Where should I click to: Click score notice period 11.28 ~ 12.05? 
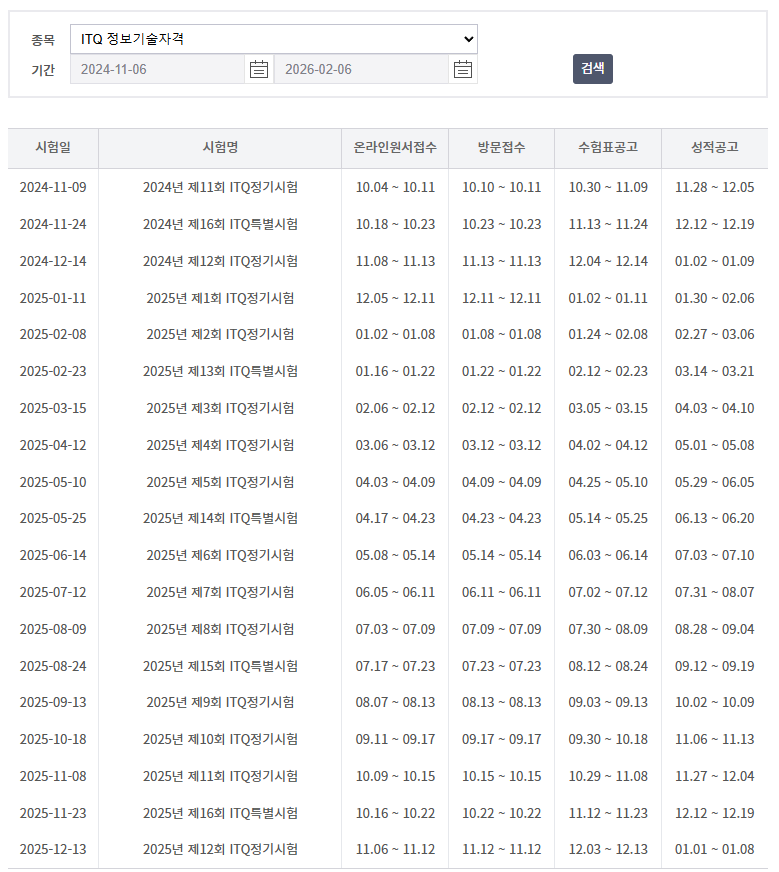(715, 187)
